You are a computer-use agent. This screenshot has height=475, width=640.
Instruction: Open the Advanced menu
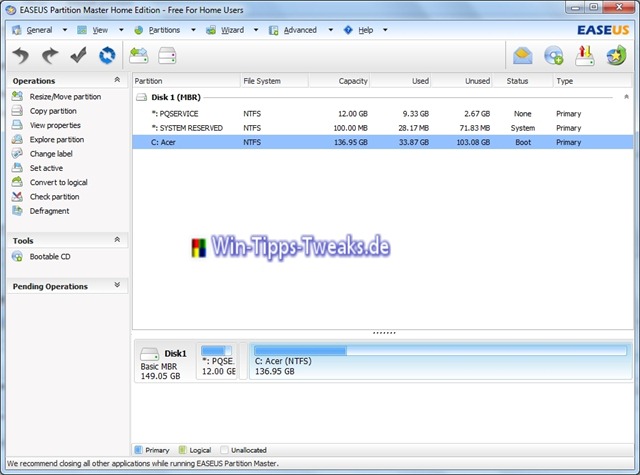300,30
